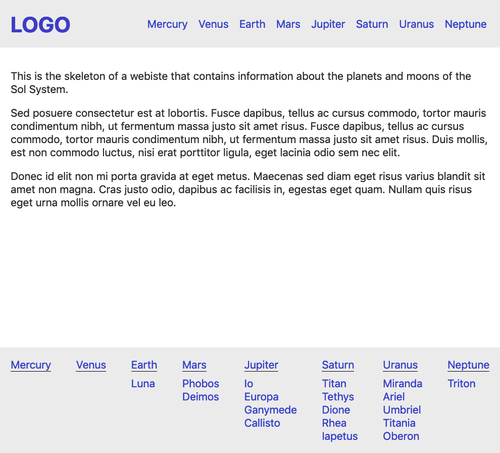Open the underlined Uranus footer link

coord(400,365)
